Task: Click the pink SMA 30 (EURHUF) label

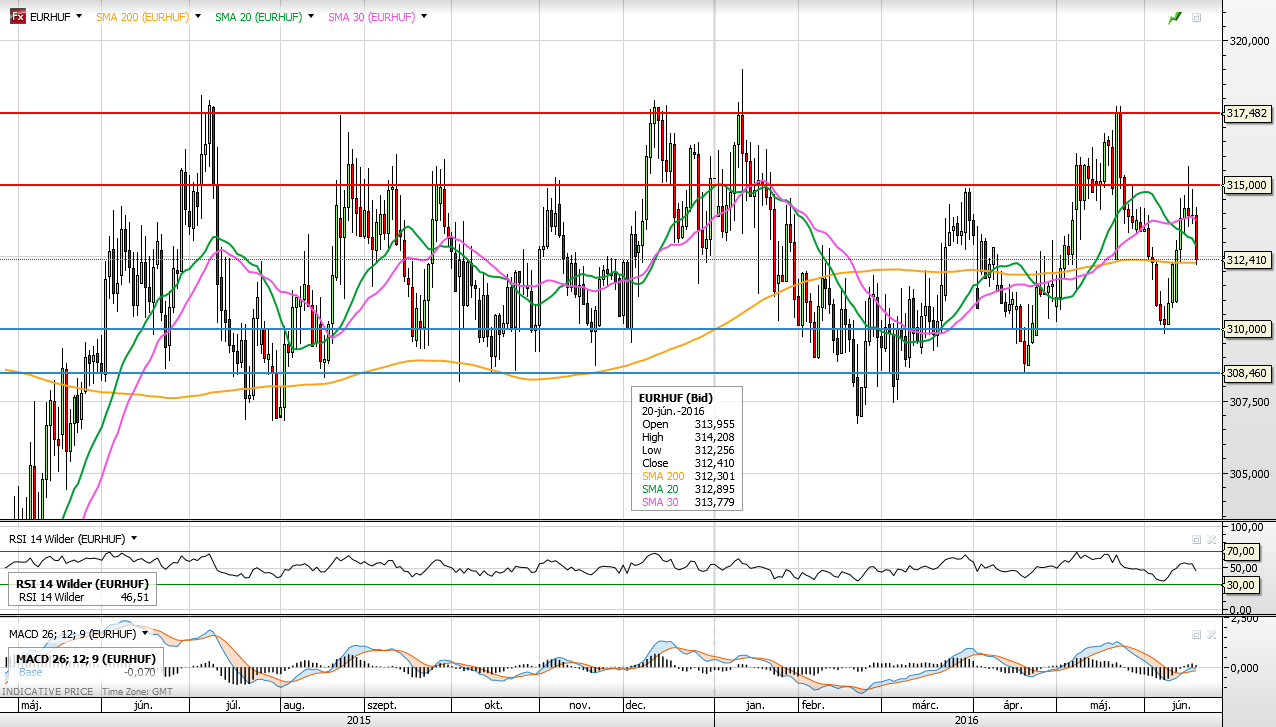Action: [x=372, y=17]
